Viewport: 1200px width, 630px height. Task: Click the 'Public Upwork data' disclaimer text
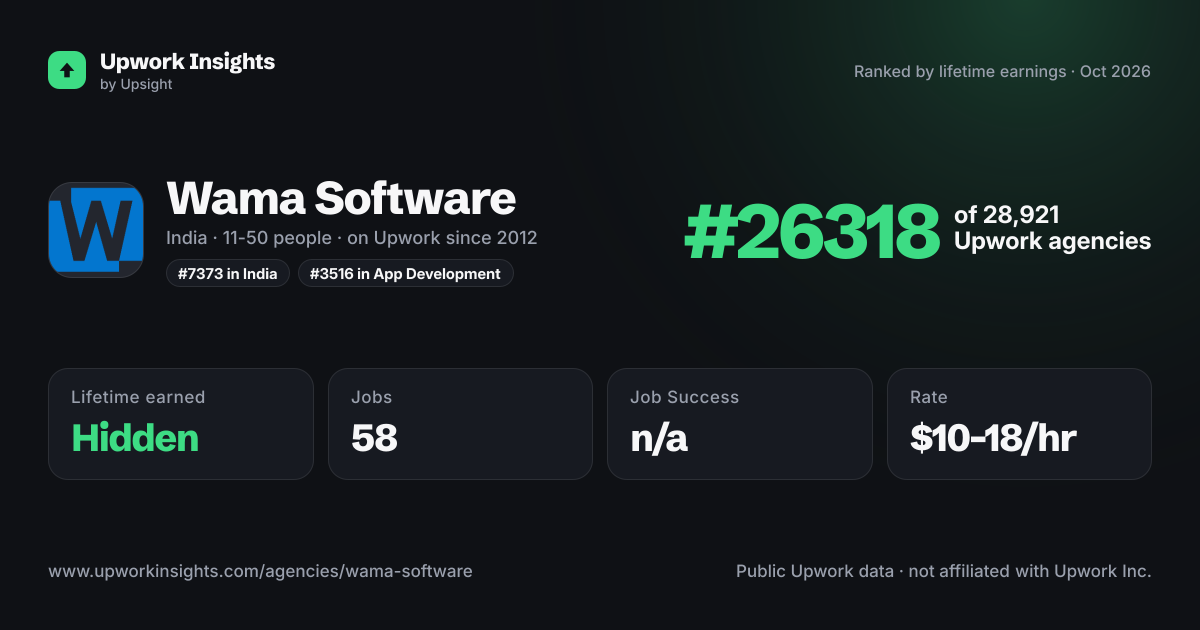[x=944, y=571]
